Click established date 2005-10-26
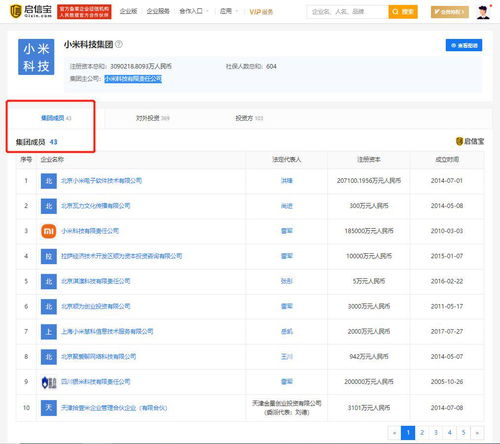Screen dimensions: 500x444 point(447,382)
